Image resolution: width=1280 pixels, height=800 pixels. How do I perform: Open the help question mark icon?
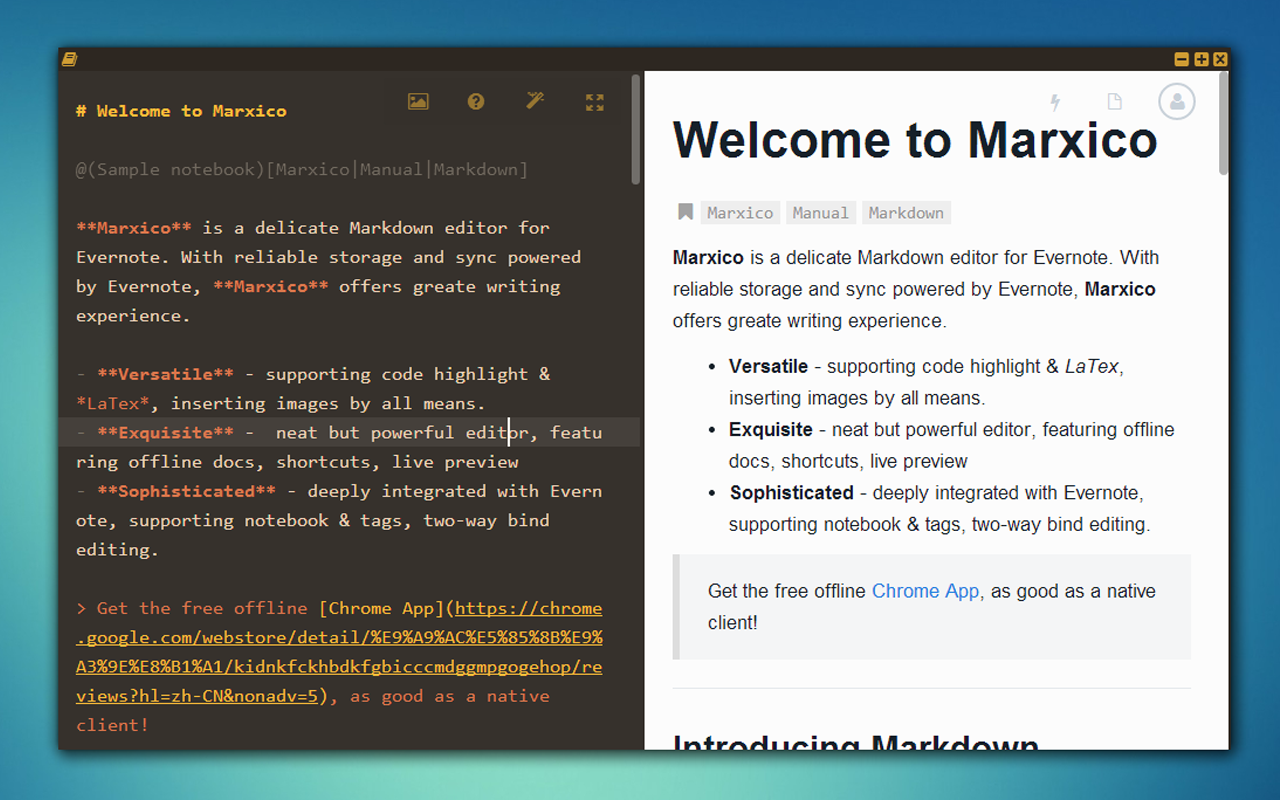pos(476,101)
